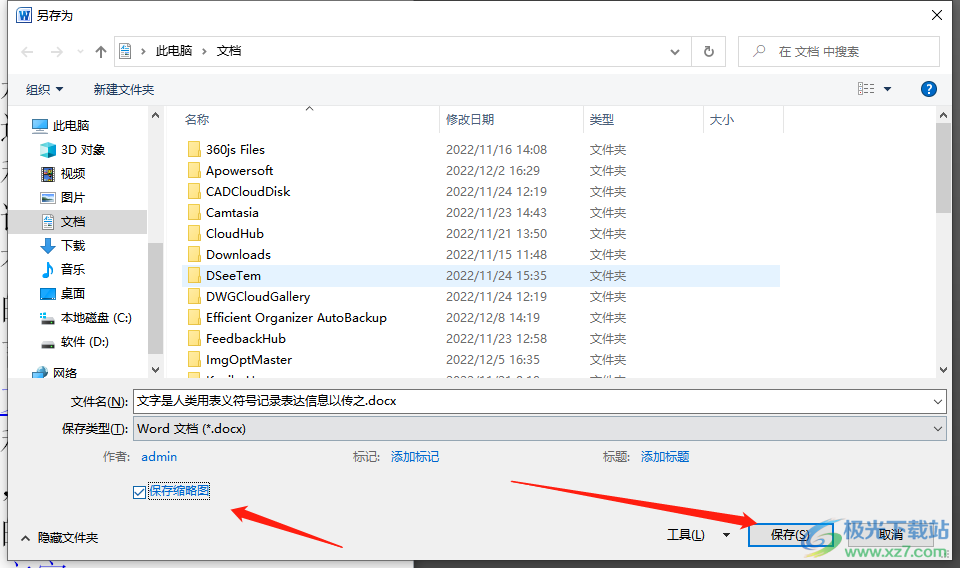Click the file list scroll down arrow
This screenshot has height=568, width=960.
[943, 369]
